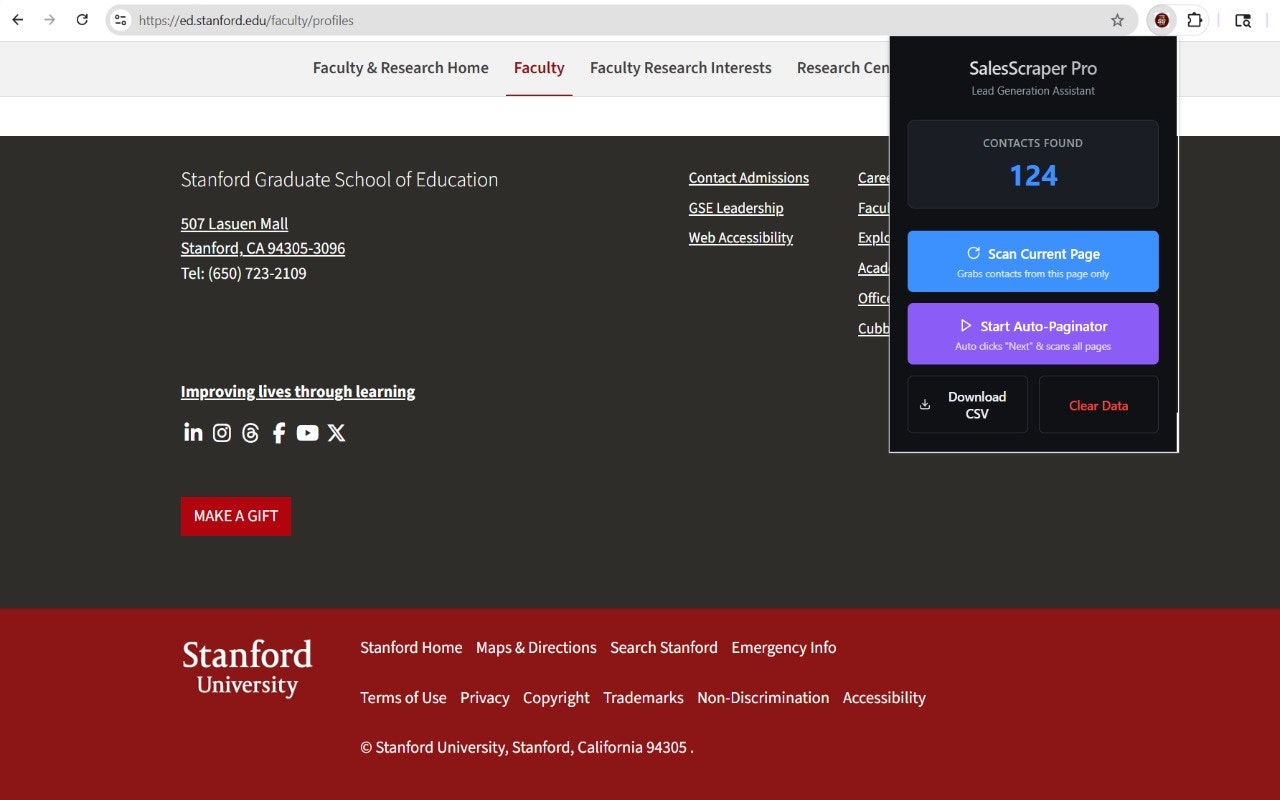Start the Auto-Paginator
1280x800 pixels.
point(1033,334)
